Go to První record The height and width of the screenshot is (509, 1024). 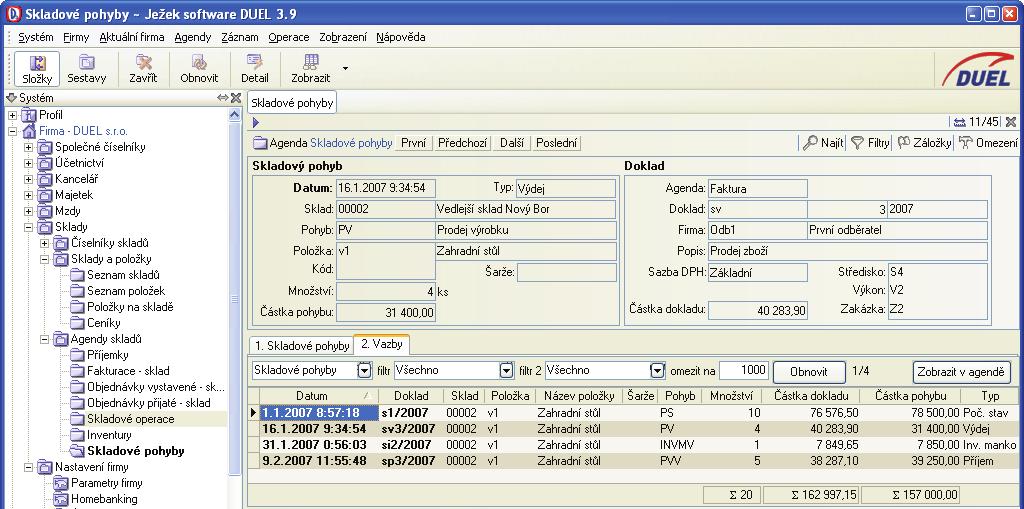pyautogui.click(x=414, y=143)
